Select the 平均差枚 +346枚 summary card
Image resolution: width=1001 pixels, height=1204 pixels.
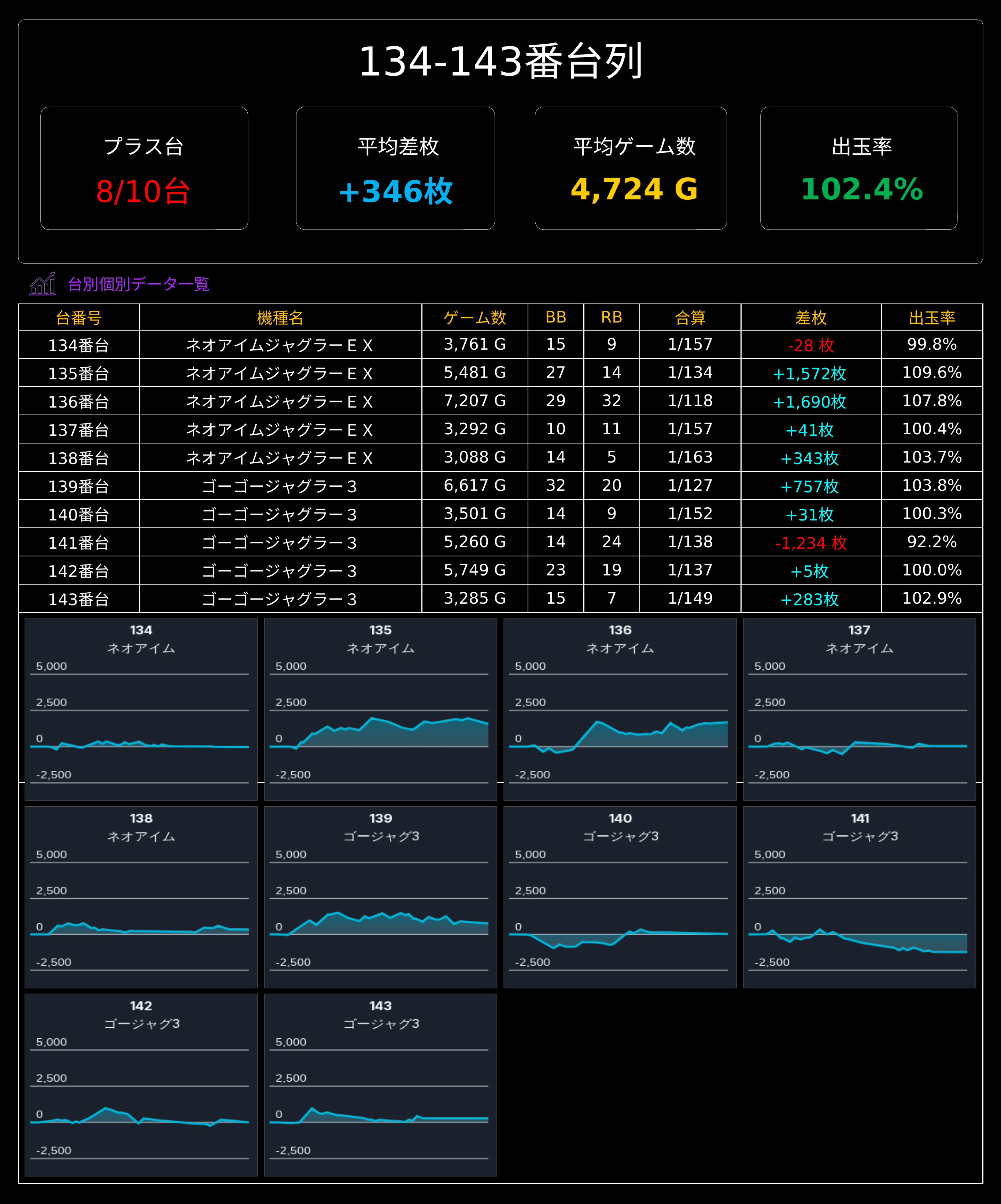395,168
